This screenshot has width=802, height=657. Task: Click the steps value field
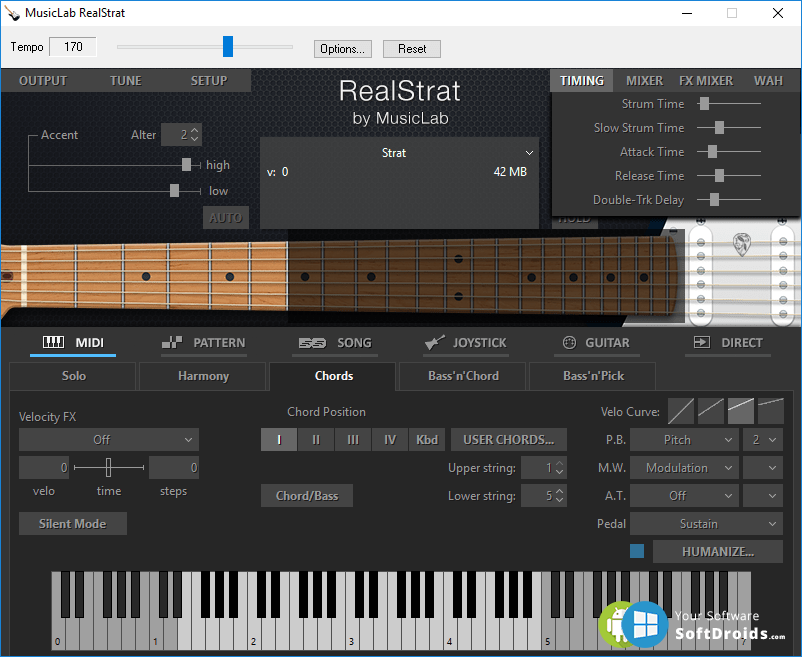[x=174, y=468]
